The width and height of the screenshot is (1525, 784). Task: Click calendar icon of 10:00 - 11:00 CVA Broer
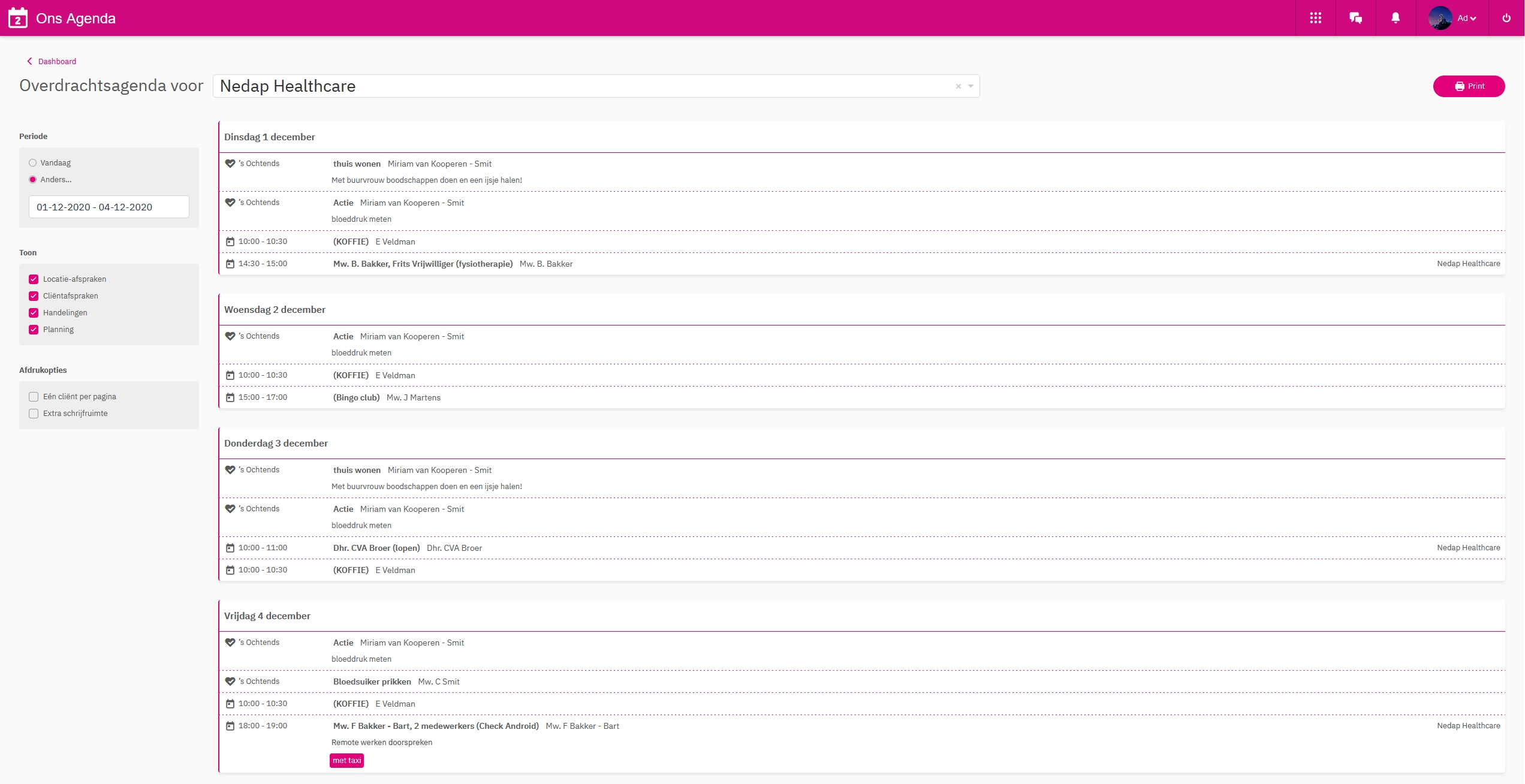click(230, 548)
